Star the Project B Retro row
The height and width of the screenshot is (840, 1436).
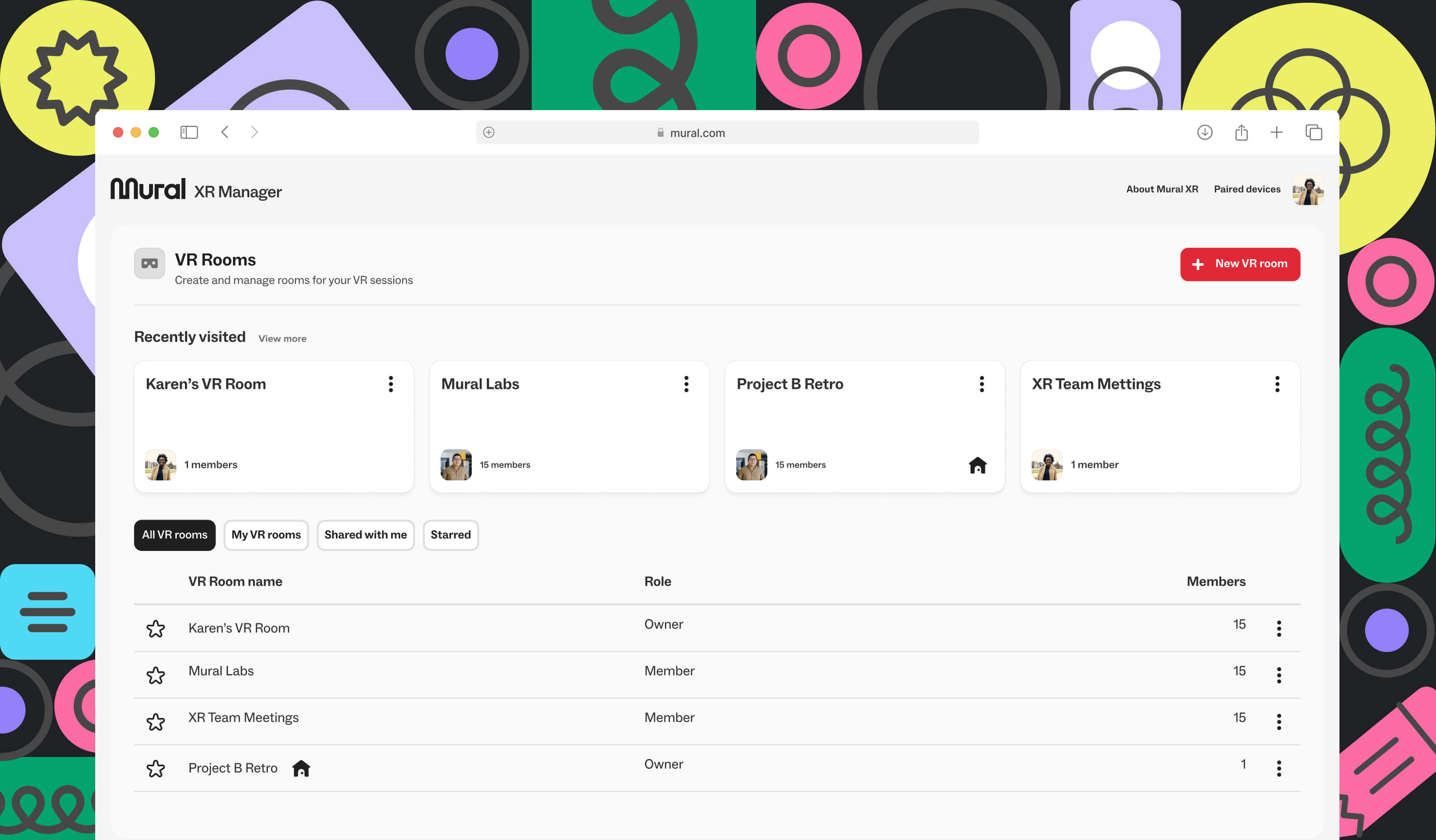[x=155, y=769]
